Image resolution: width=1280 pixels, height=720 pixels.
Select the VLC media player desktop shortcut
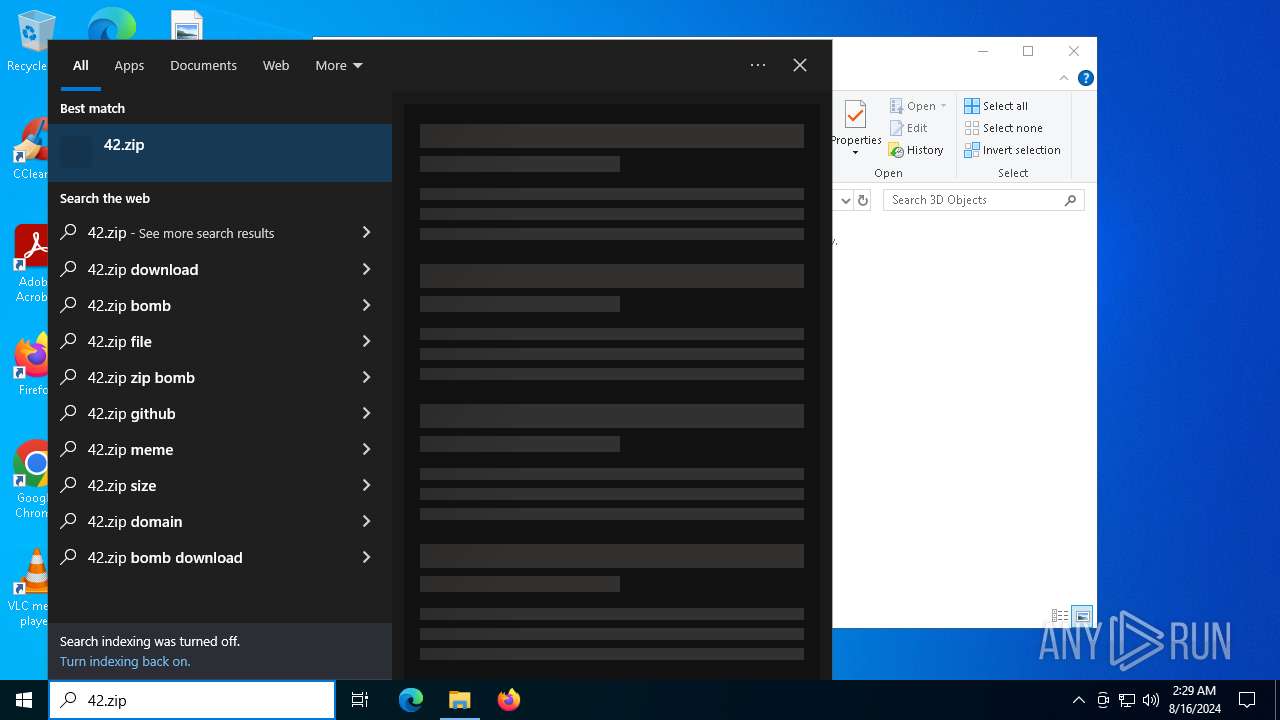29,588
